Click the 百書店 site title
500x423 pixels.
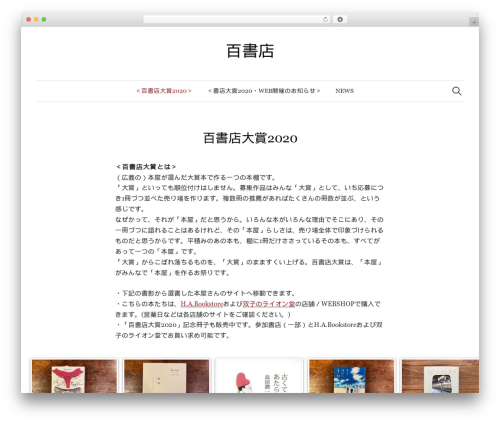pyautogui.click(x=250, y=51)
